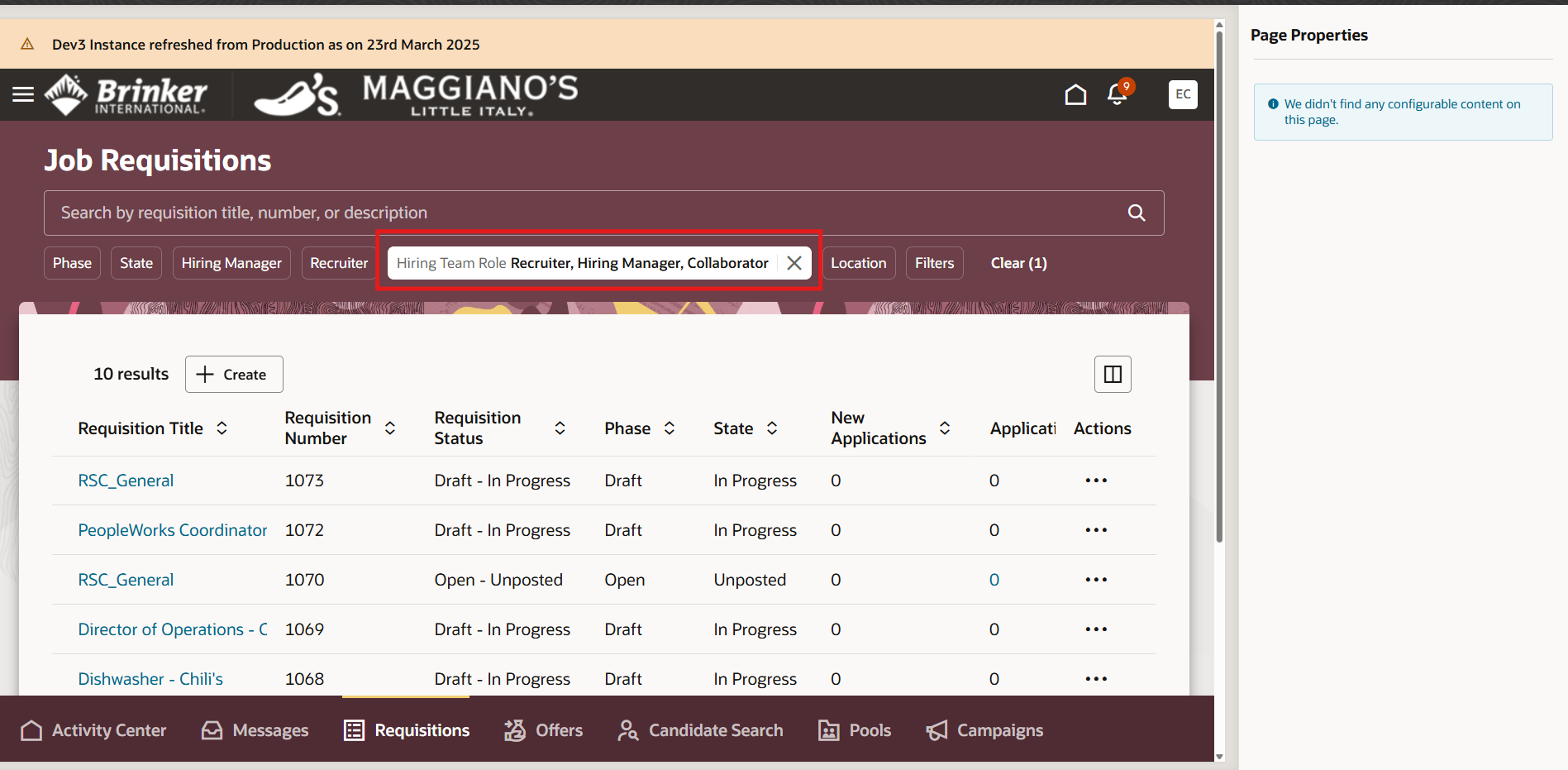The image size is (1568, 770).
Task: Open the Messages tab
Action: (255, 730)
